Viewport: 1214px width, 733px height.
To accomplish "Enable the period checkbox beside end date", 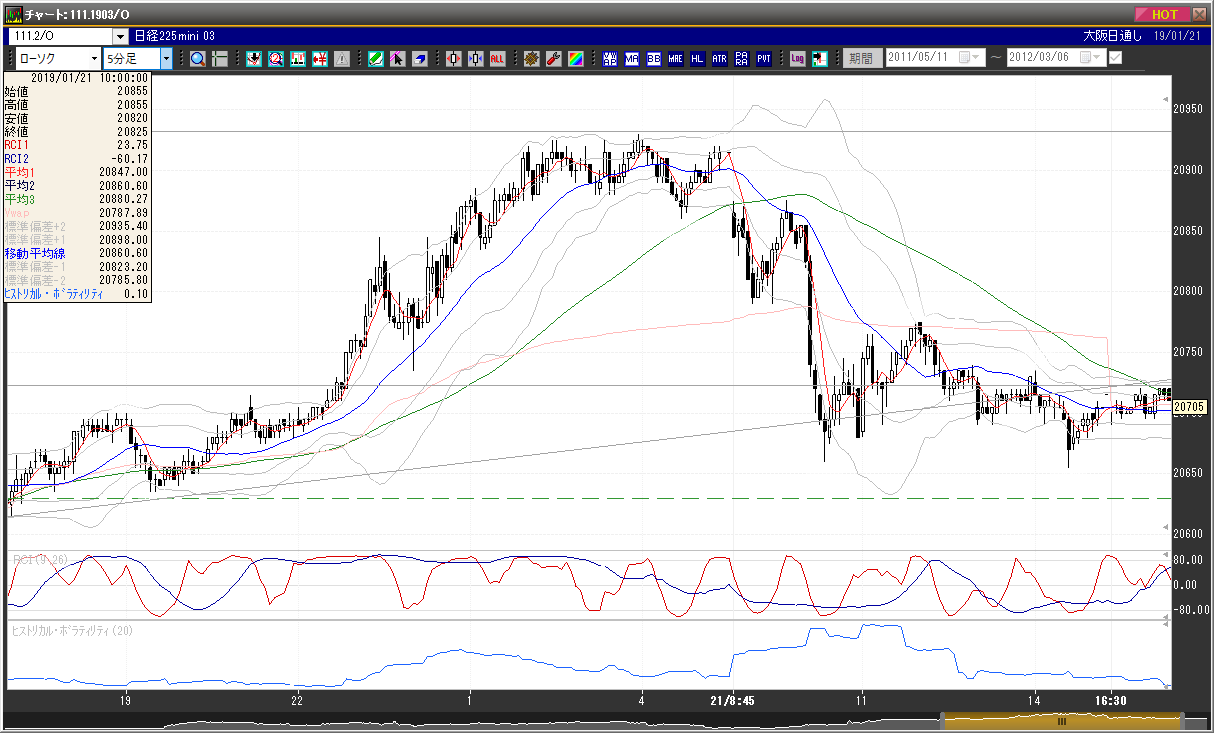I will coord(1115,57).
